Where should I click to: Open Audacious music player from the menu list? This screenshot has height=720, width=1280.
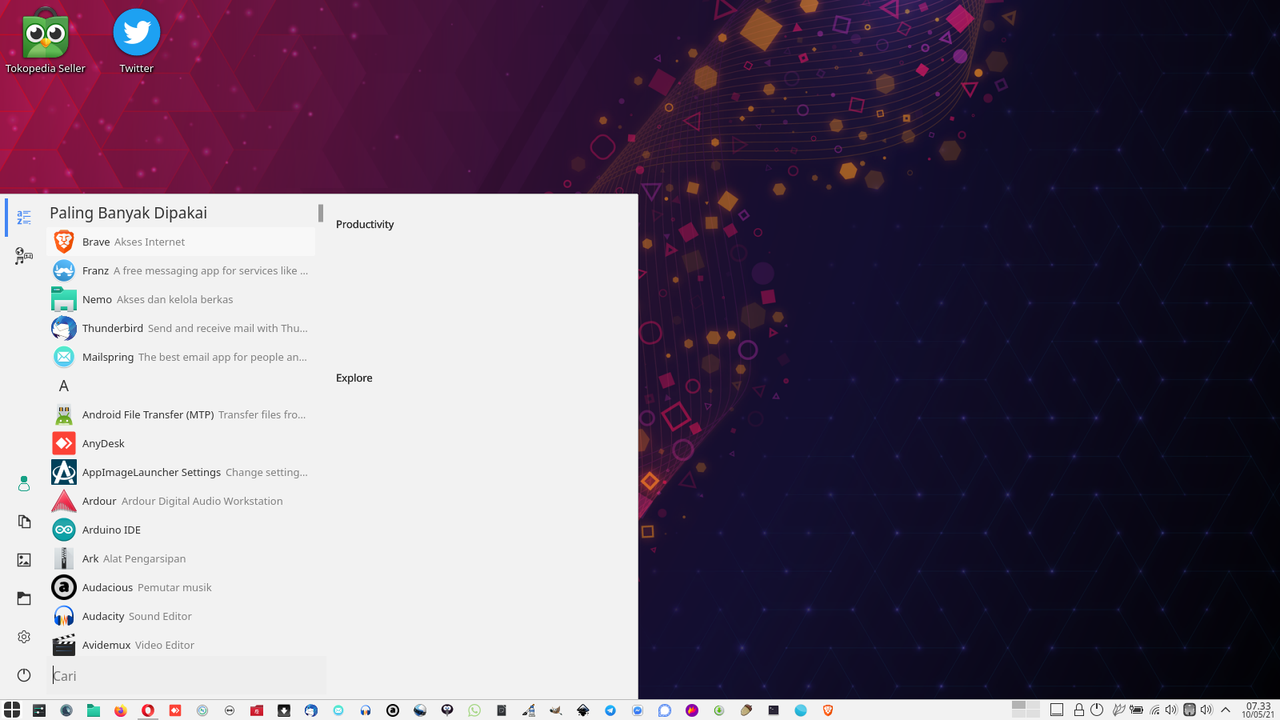180,587
